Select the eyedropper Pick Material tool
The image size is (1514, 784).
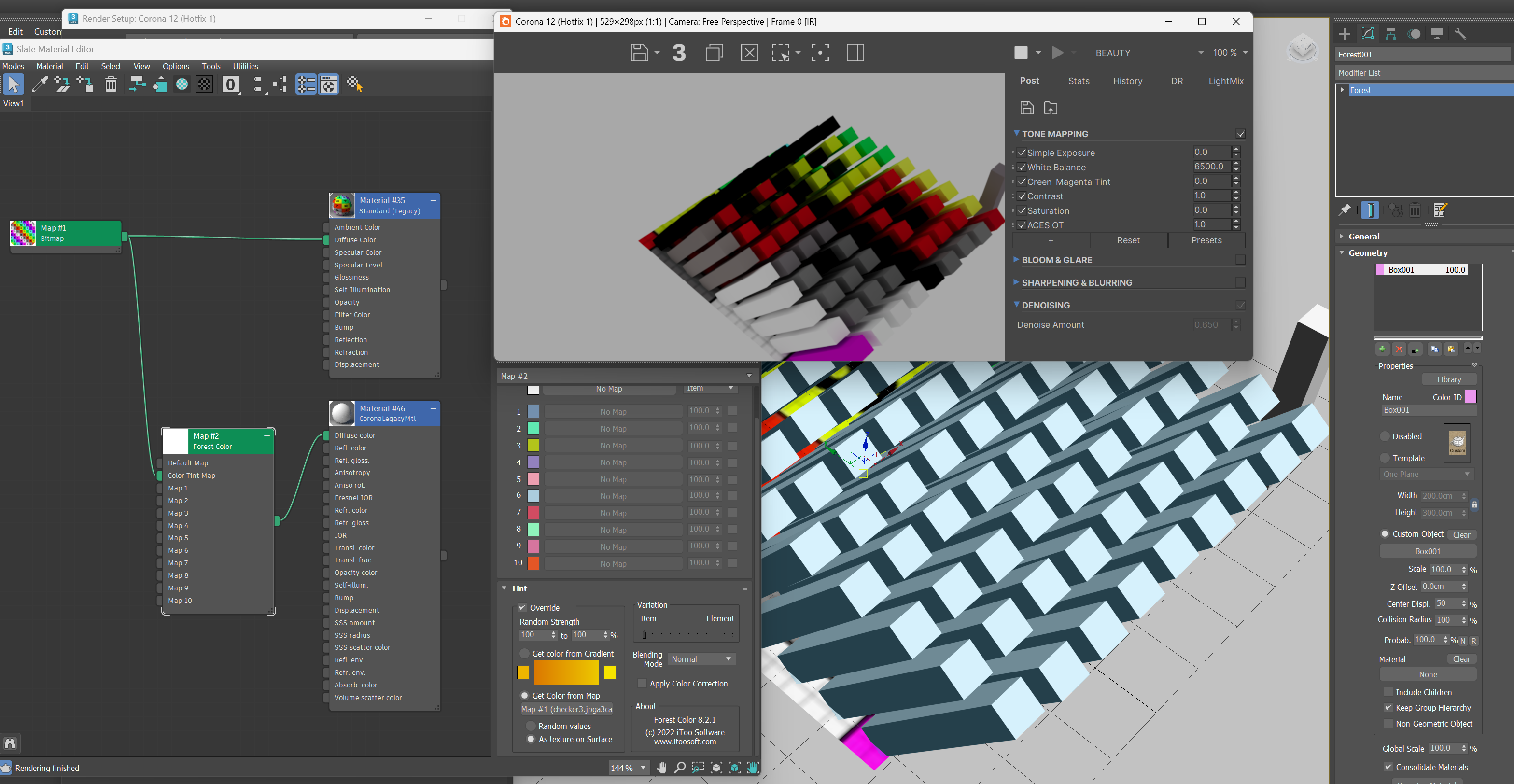coord(40,84)
